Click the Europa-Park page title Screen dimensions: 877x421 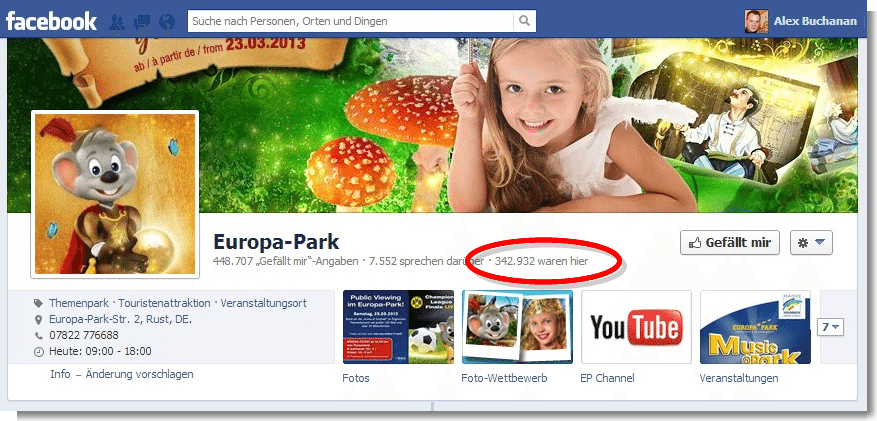(276, 242)
